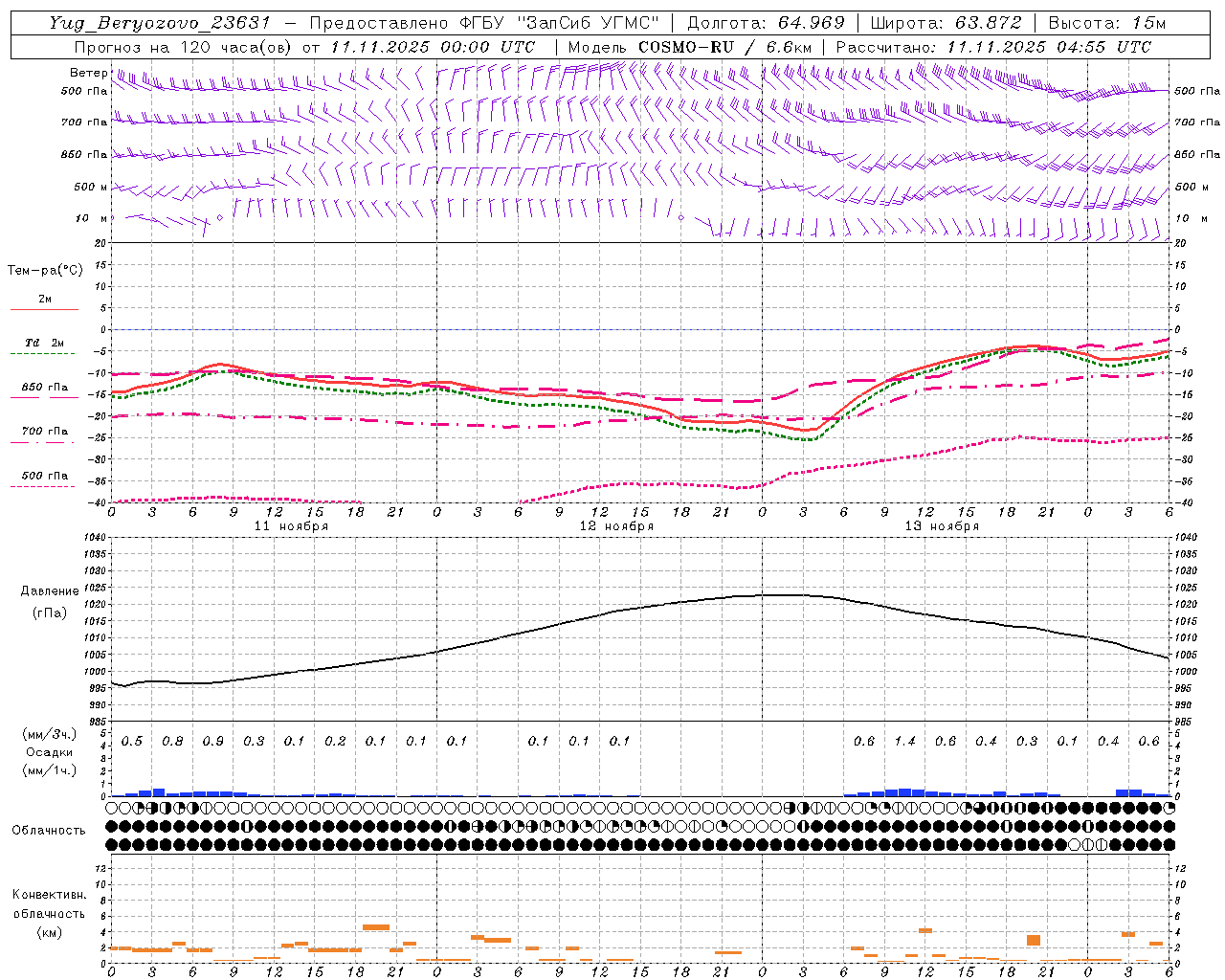Click the (мм/1ч.) precipitation unit label
This screenshot has height=980, width=1225.
click(x=50, y=770)
